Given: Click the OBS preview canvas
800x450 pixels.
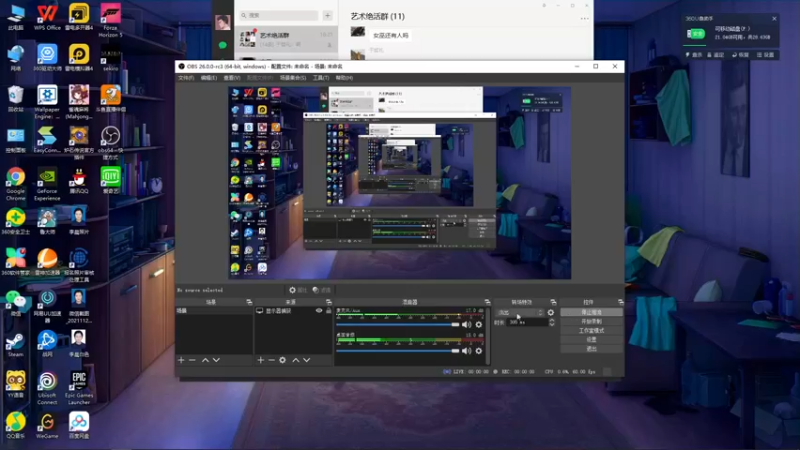Looking at the screenshot, I should 399,183.
